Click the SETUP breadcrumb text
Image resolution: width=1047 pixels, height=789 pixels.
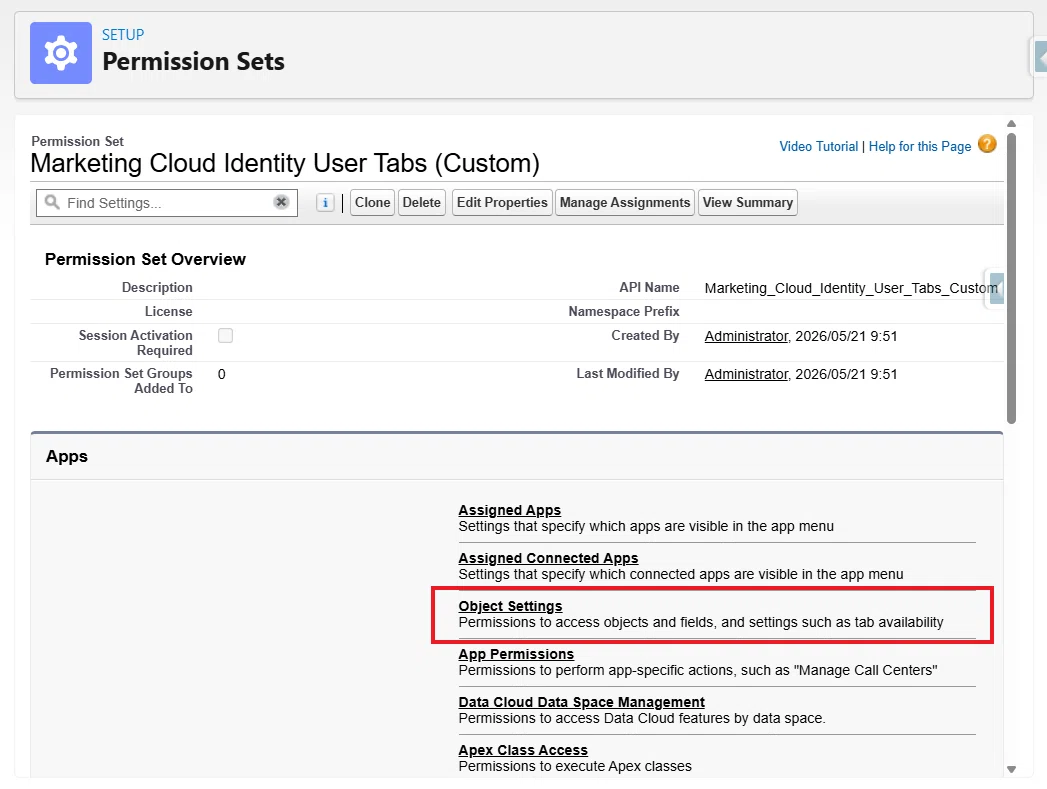pos(123,35)
